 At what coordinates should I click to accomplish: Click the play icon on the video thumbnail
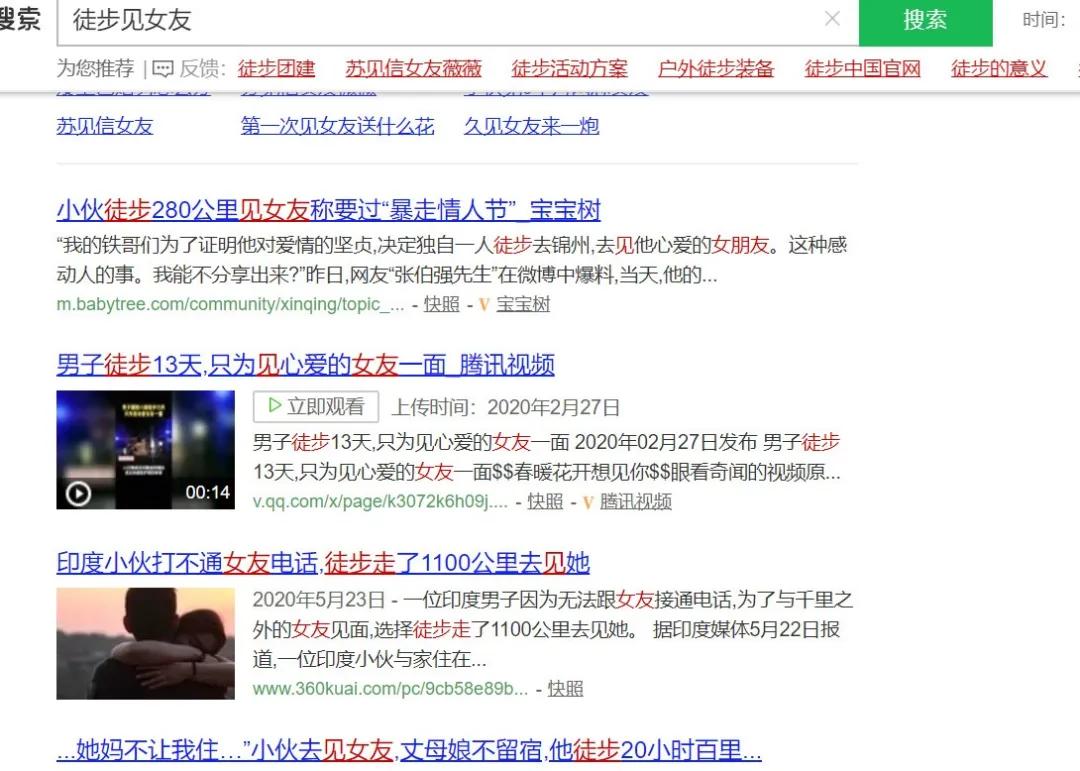click(79, 492)
